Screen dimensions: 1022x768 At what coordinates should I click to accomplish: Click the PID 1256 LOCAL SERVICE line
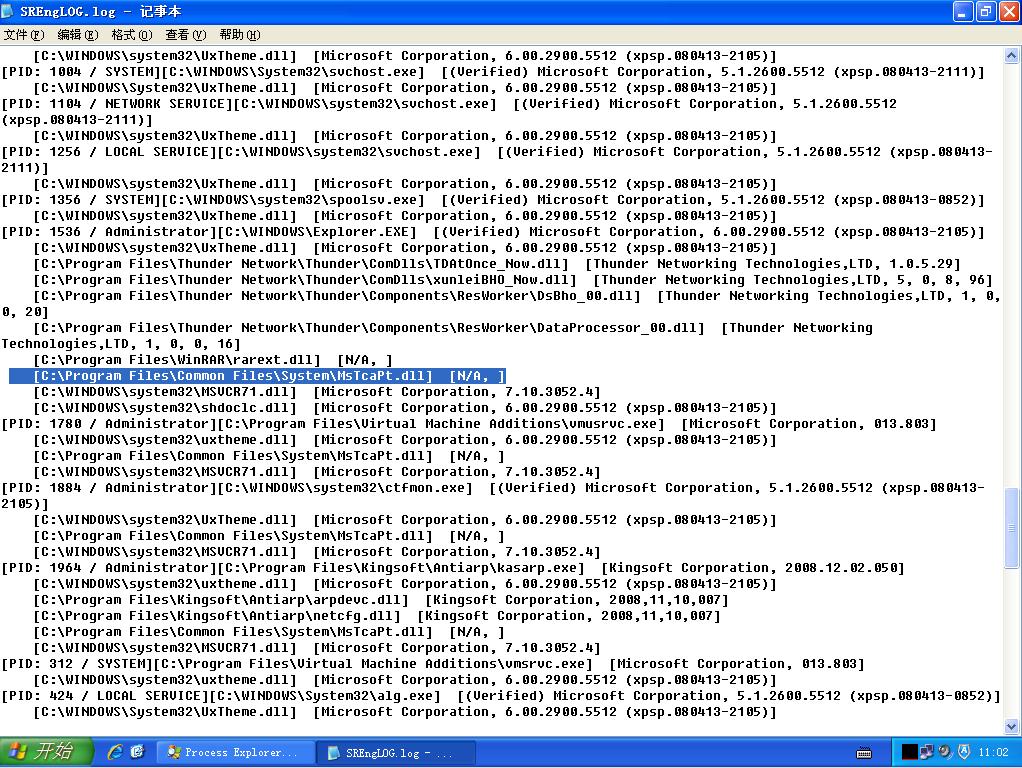tap(497, 160)
